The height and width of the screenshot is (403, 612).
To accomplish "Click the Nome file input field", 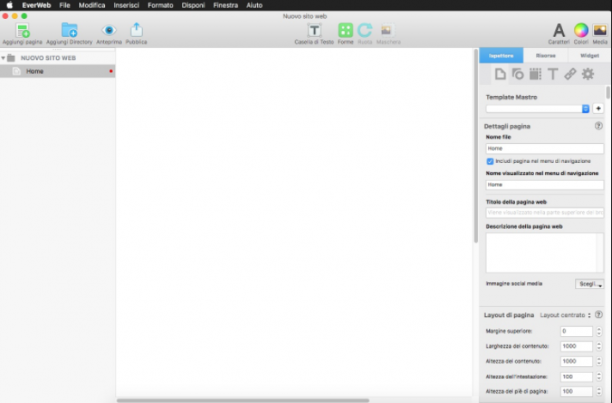I will pos(544,148).
